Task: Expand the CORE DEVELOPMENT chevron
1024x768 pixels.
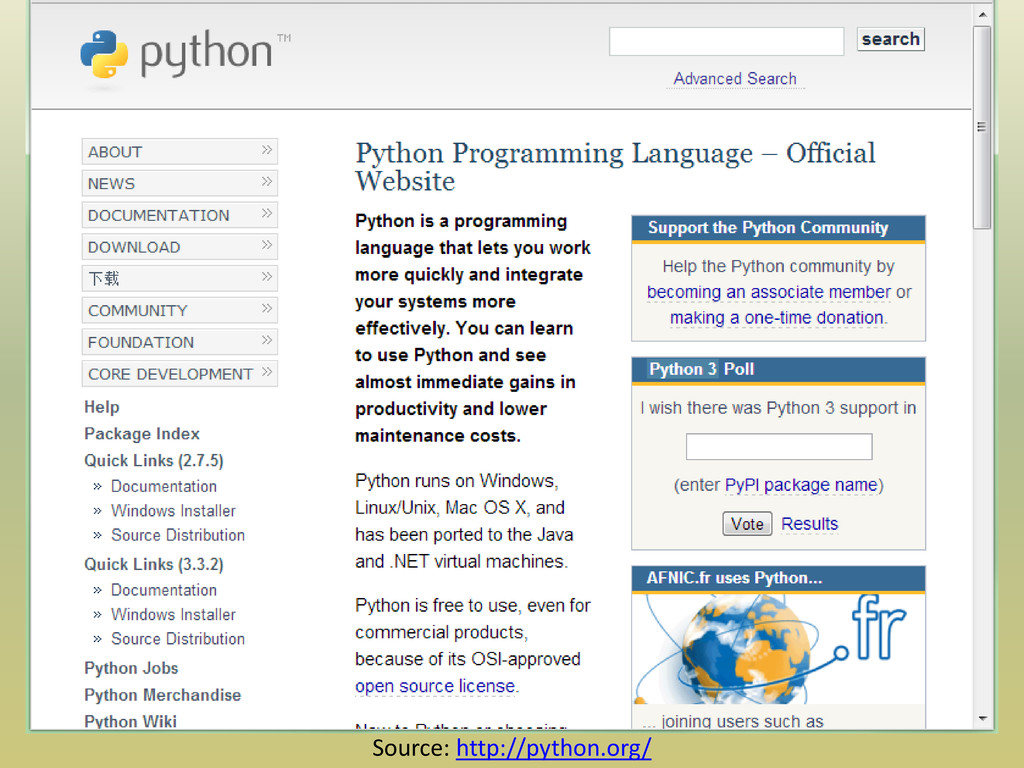Action: click(267, 373)
